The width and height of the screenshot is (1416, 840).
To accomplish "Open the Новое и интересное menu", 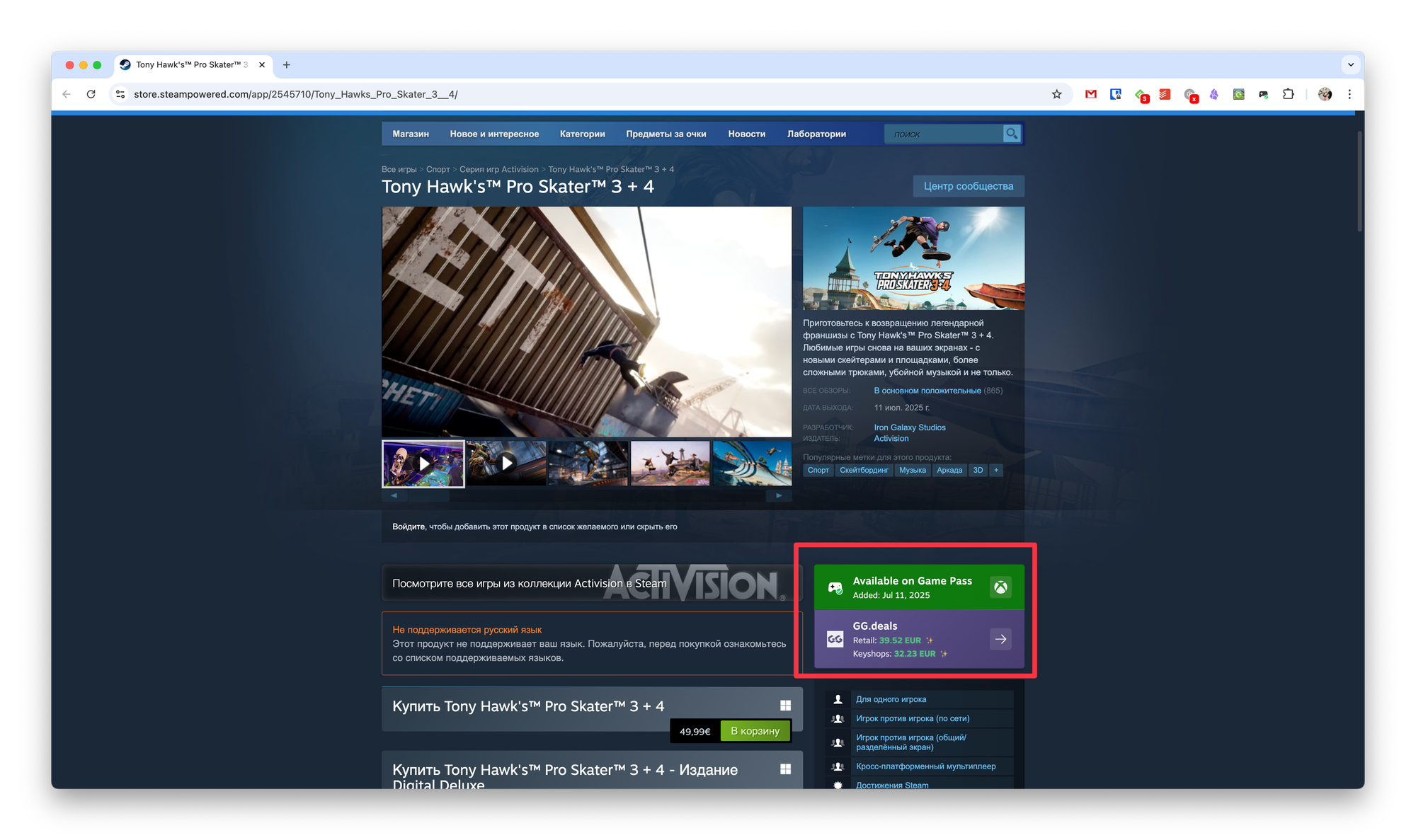I will (x=494, y=134).
